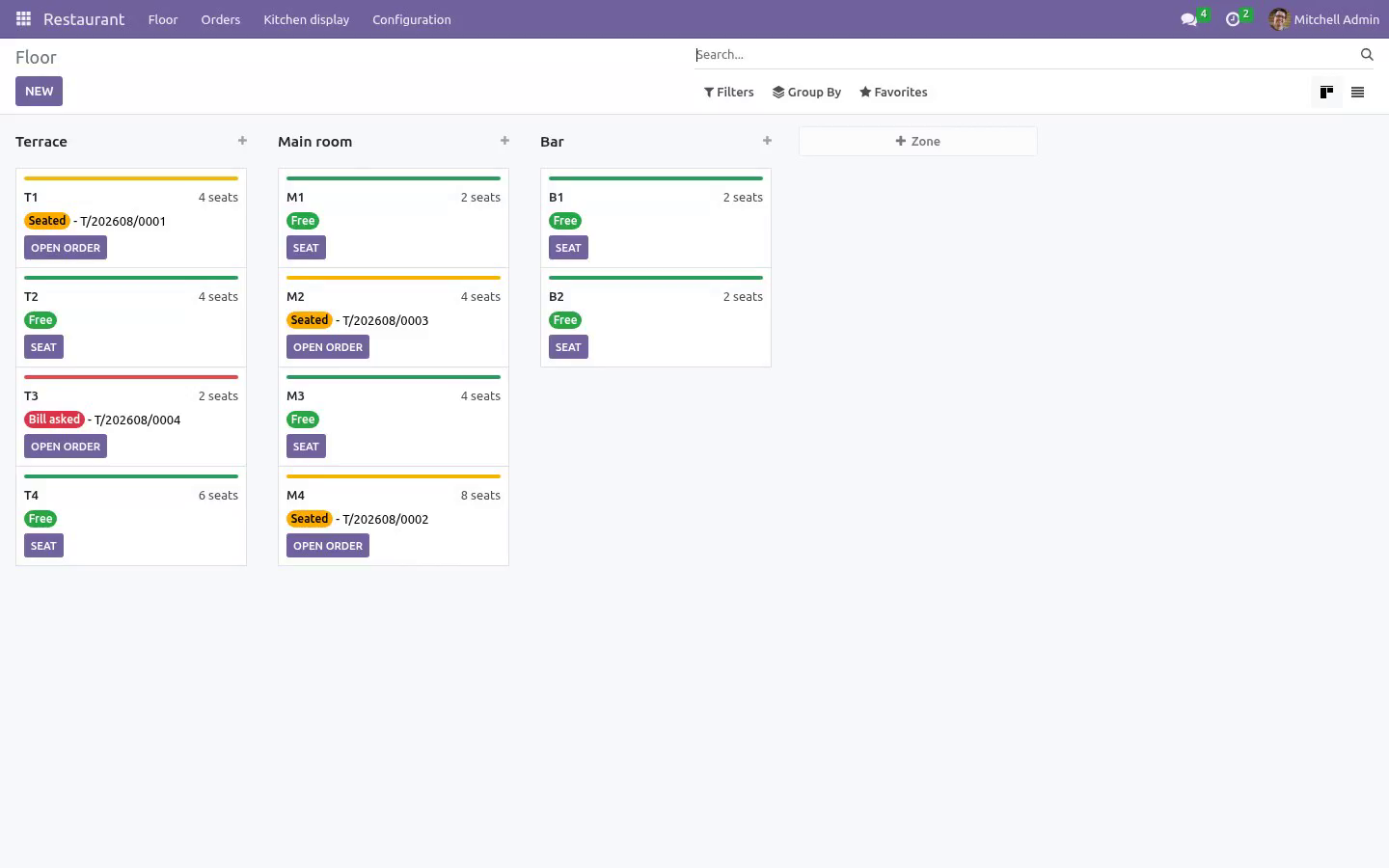Open the Kitchen display menu
This screenshot has height=868, width=1389.
point(307,19)
